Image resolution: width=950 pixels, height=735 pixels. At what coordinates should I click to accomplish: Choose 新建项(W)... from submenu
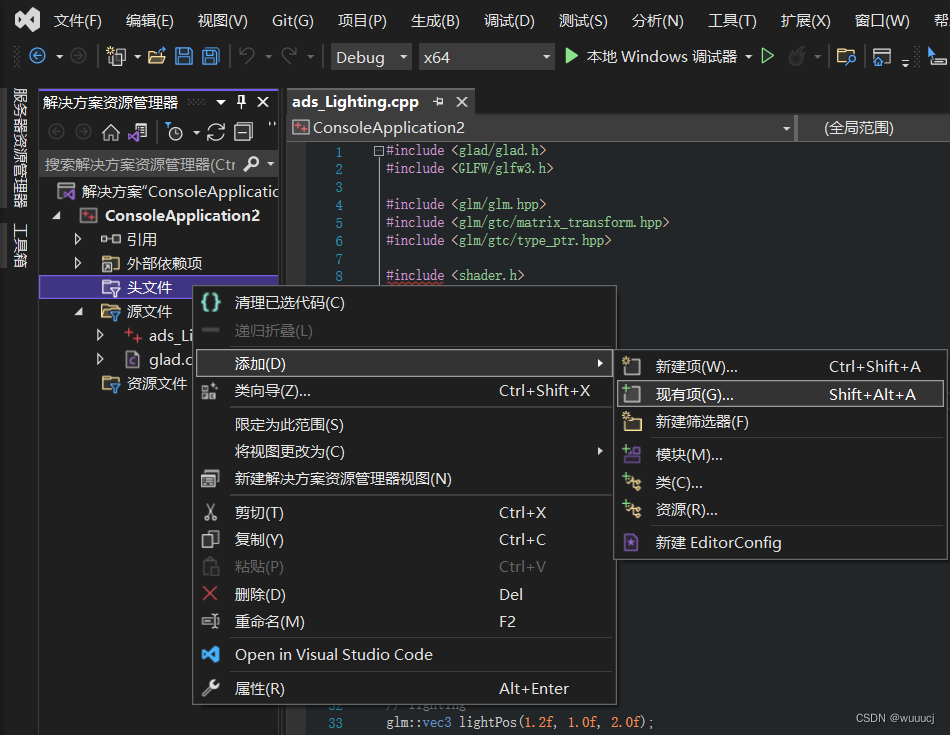tap(780, 367)
